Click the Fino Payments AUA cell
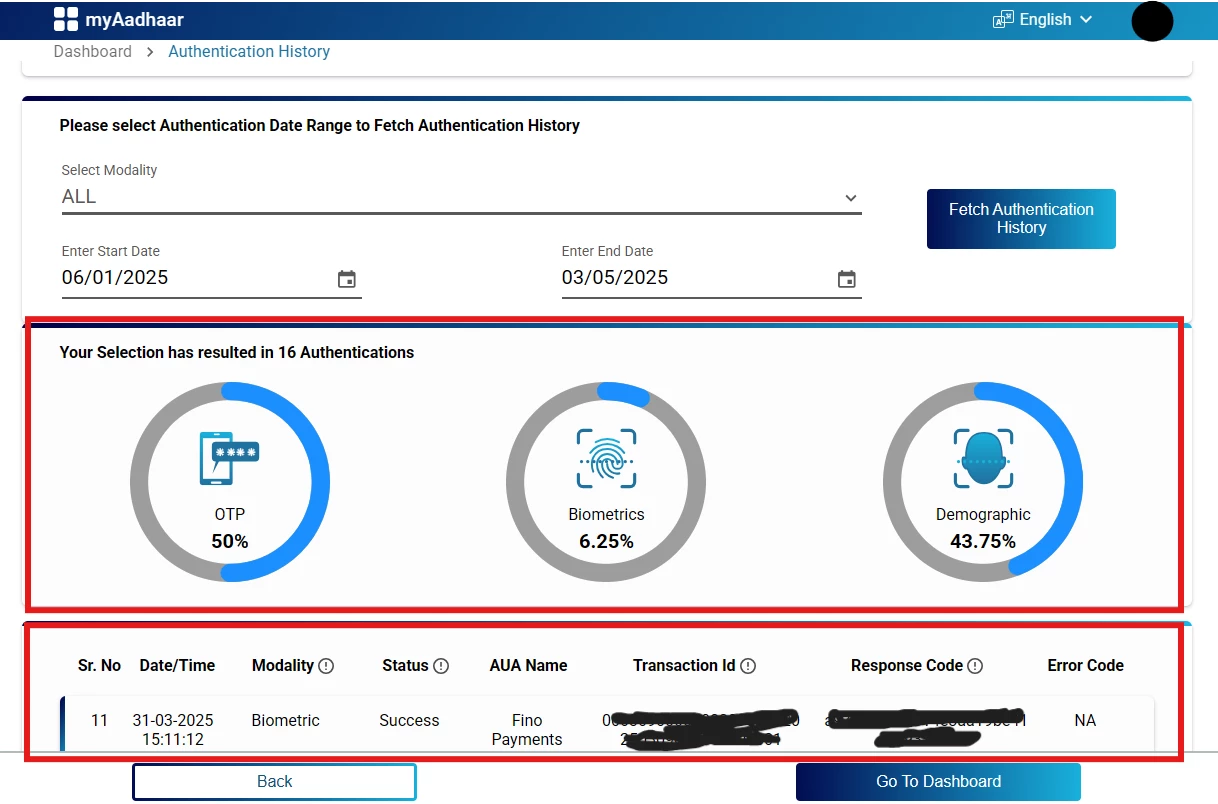Image resolution: width=1218 pixels, height=804 pixels. tap(527, 730)
